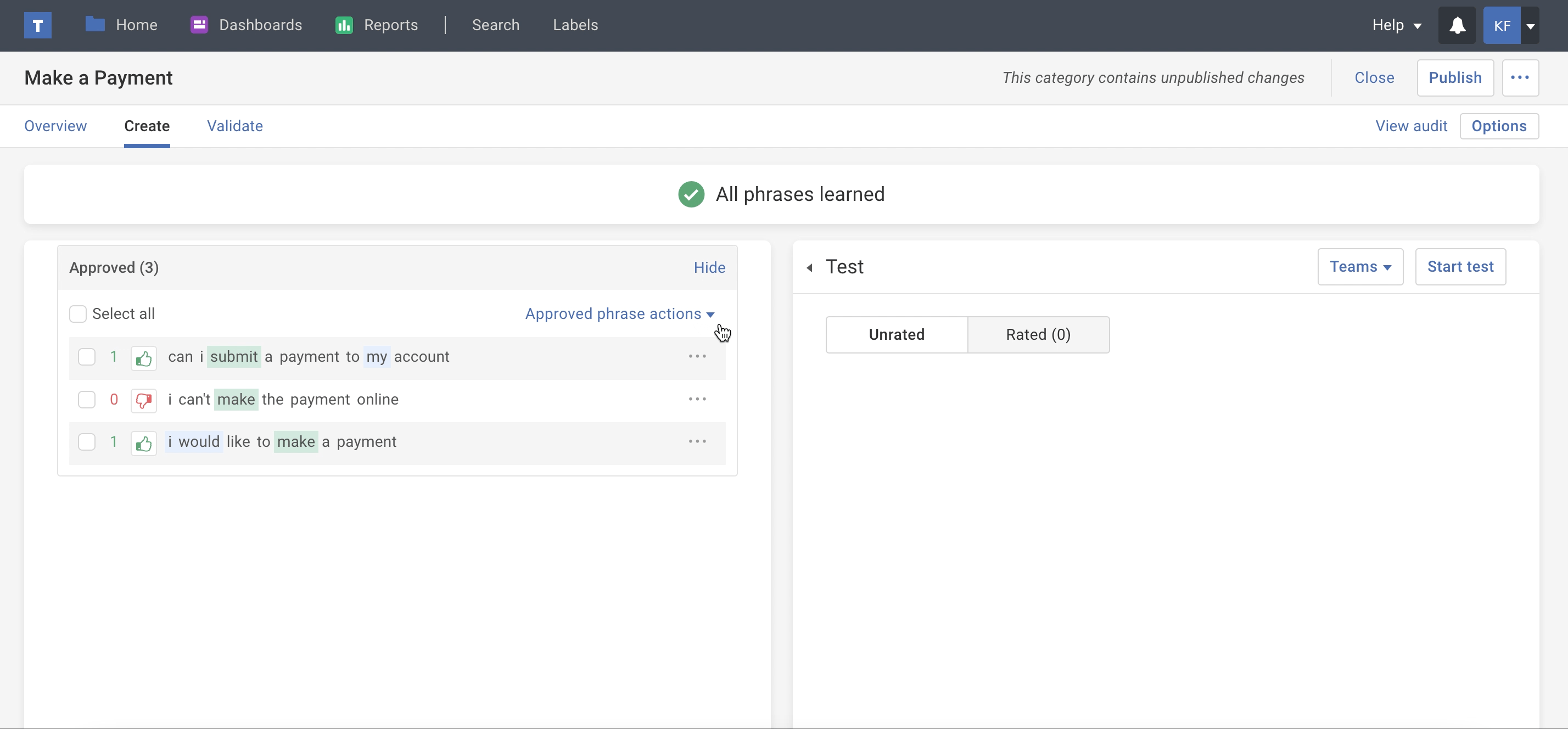Open category ellipsis menu beside Publish
Viewport: 1568px width, 729px height.
tap(1520, 78)
